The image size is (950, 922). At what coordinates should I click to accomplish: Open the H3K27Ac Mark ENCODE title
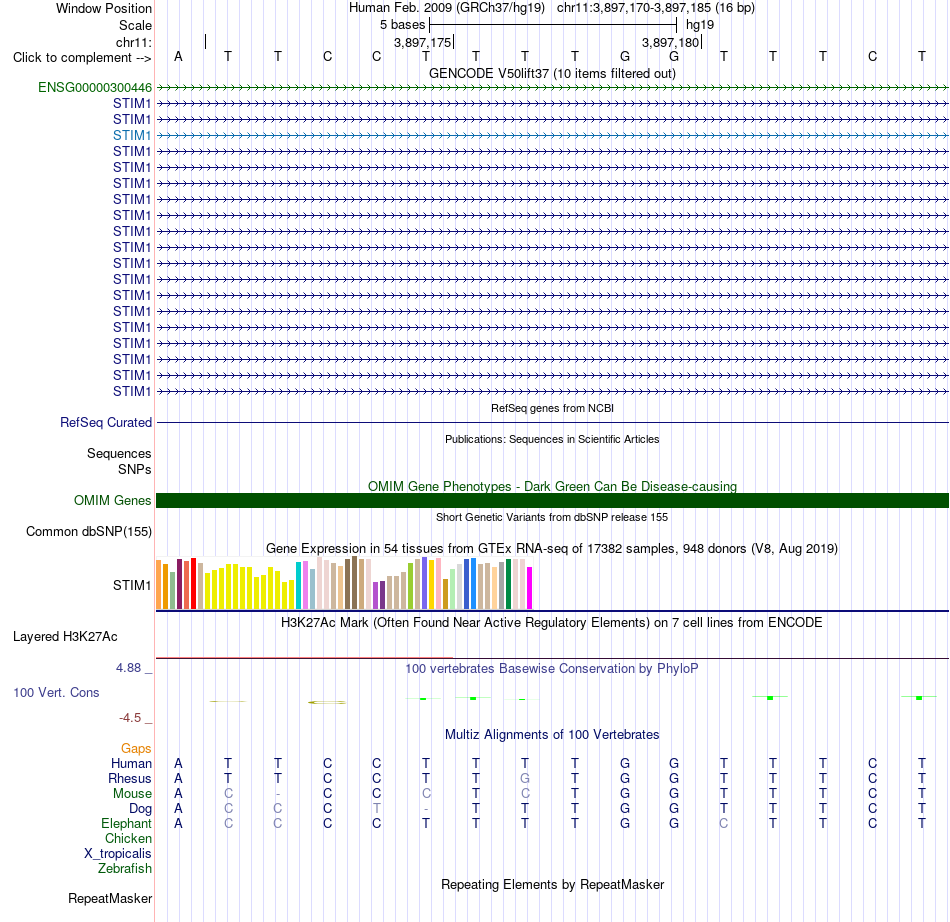[551, 623]
